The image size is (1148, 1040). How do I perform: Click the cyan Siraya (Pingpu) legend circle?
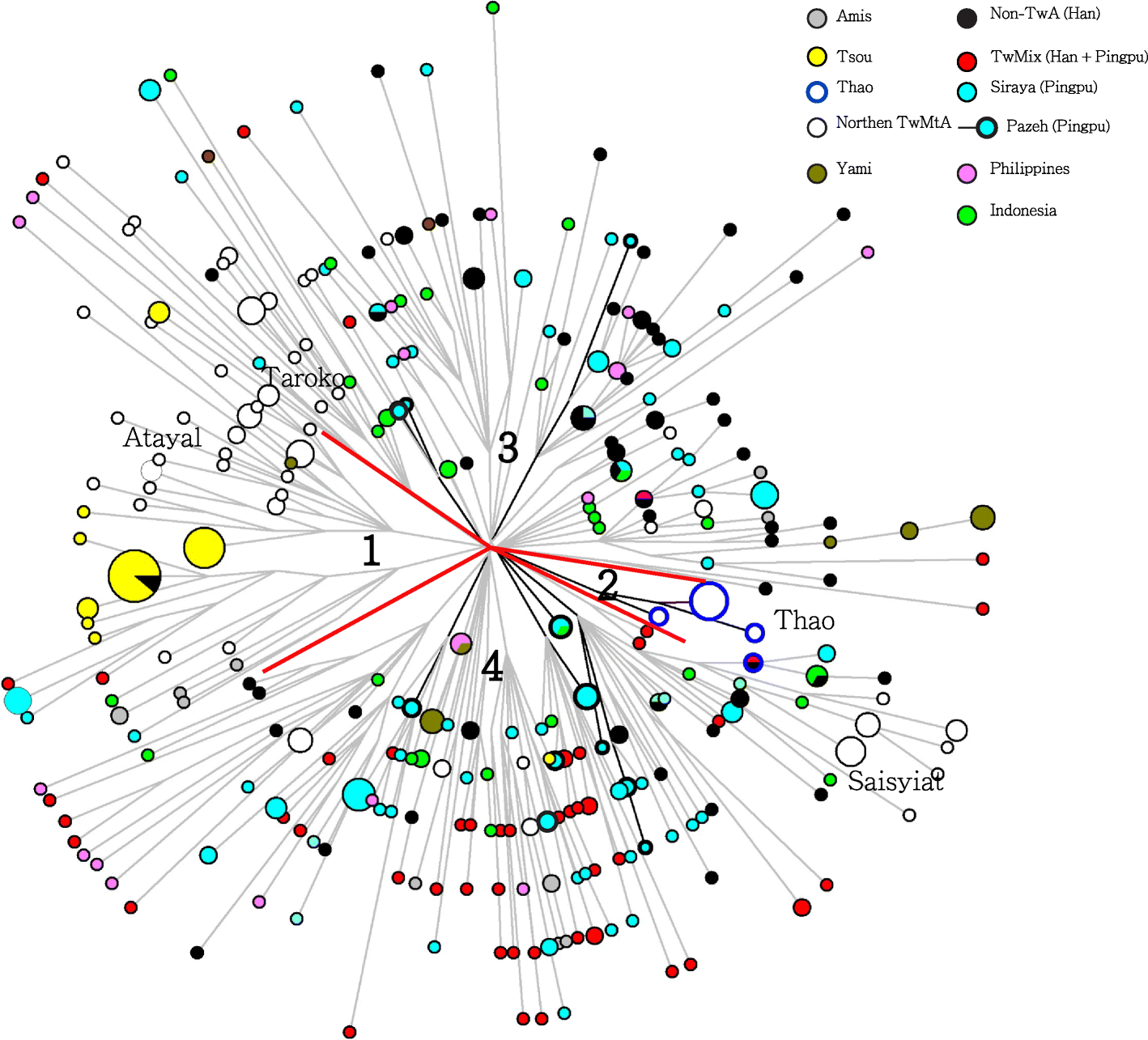(967, 91)
